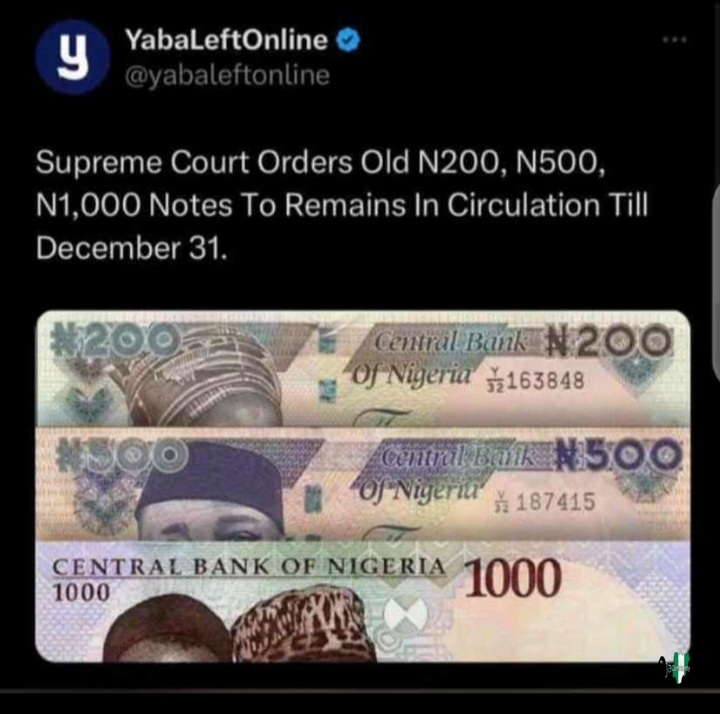This screenshot has height=714, width=720.
Task: Click the Supreme Court tweet text
Action: pyautogui.click(x=342, y=205)
